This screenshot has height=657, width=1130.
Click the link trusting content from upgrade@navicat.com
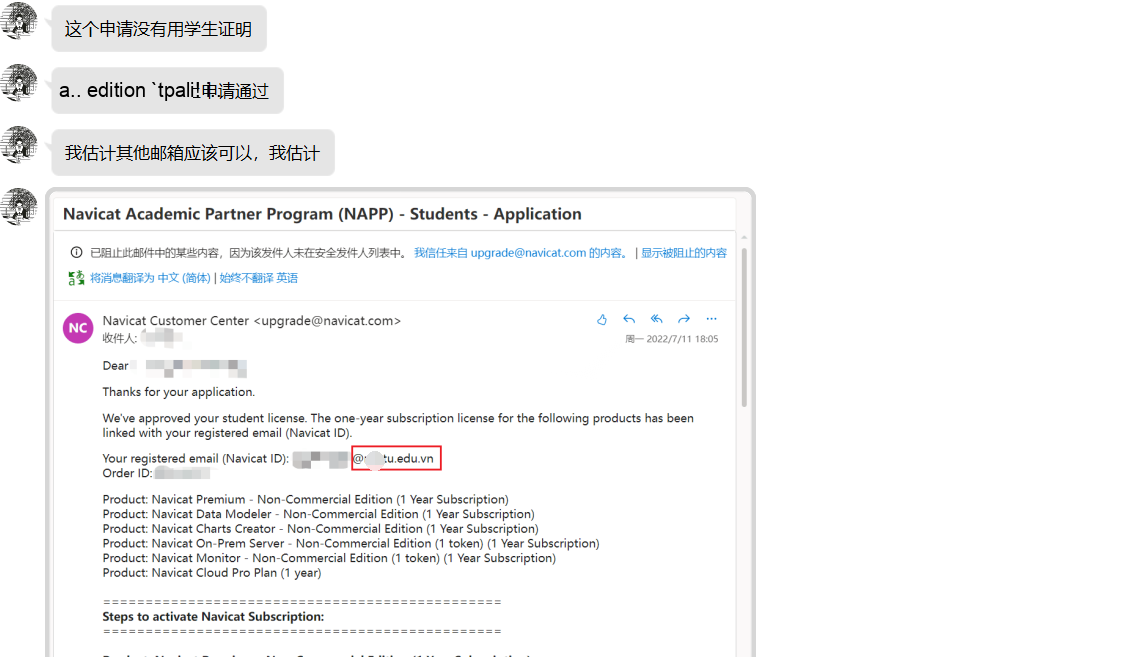(521, 253)
